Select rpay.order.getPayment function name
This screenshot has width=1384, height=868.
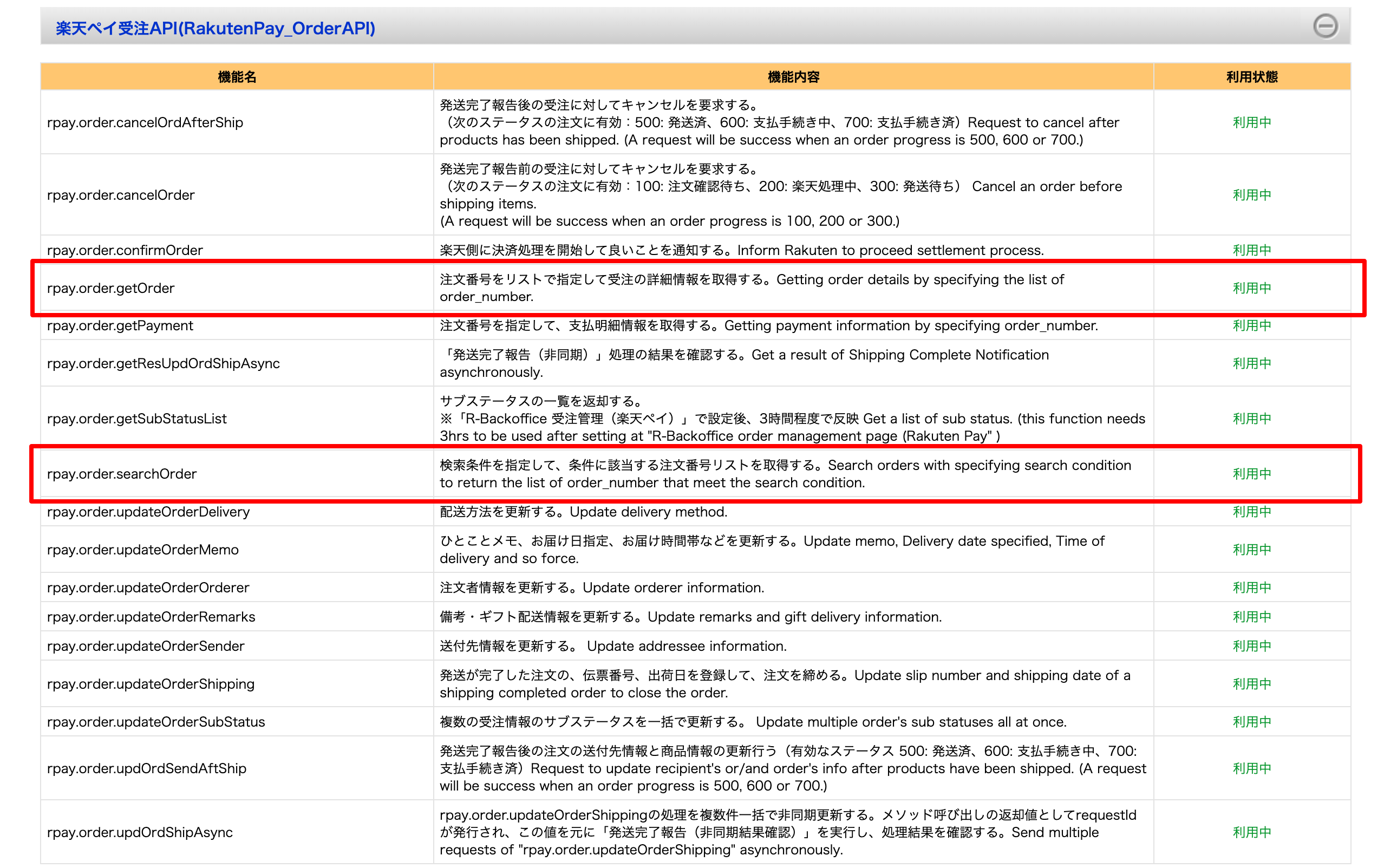click(120, 325)
